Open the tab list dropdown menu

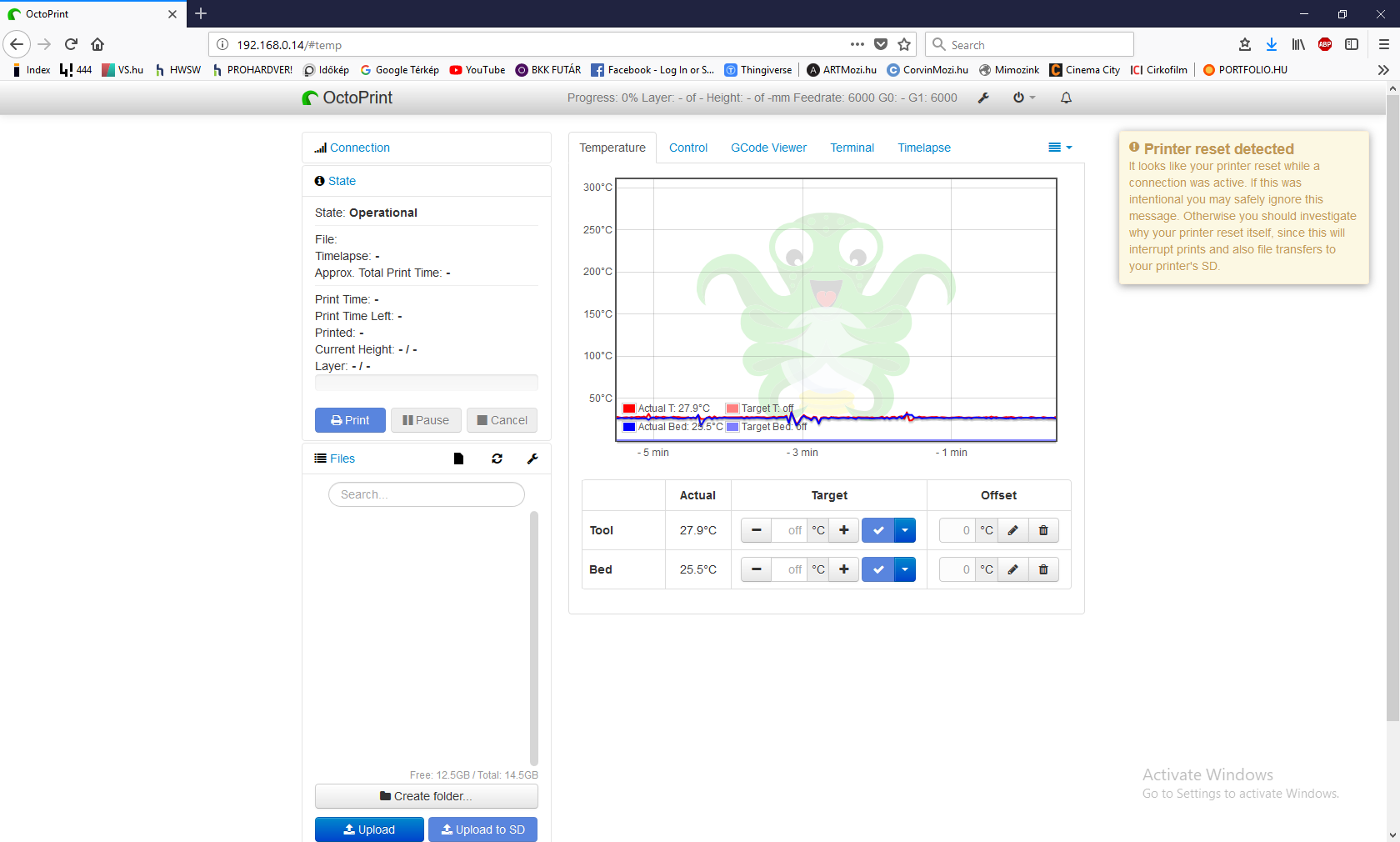pos(1060,148)
